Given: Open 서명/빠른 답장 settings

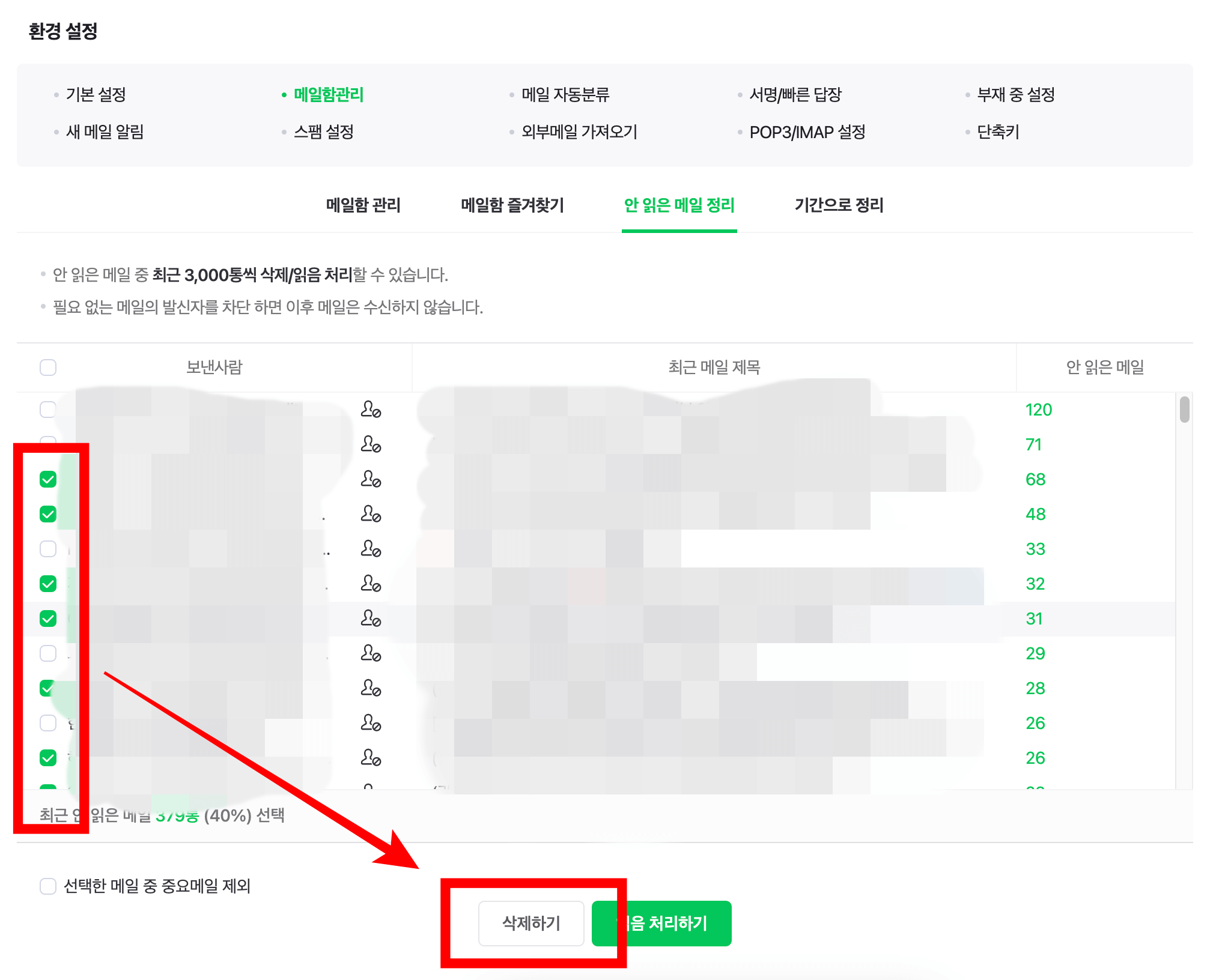Looking at the screenshot, I should pyautogui.click(x=795, y=95).
